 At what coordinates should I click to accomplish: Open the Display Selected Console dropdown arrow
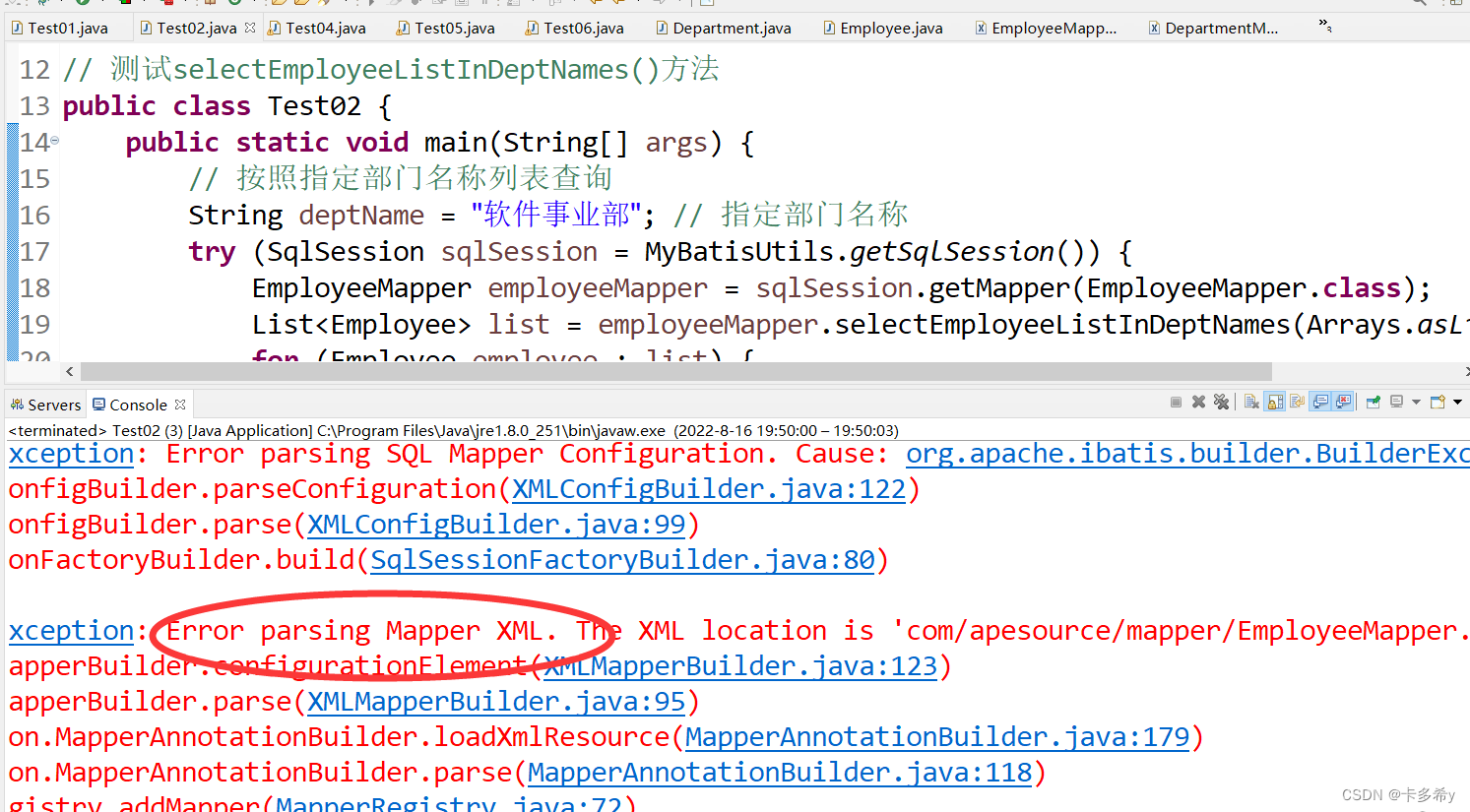1416,402
